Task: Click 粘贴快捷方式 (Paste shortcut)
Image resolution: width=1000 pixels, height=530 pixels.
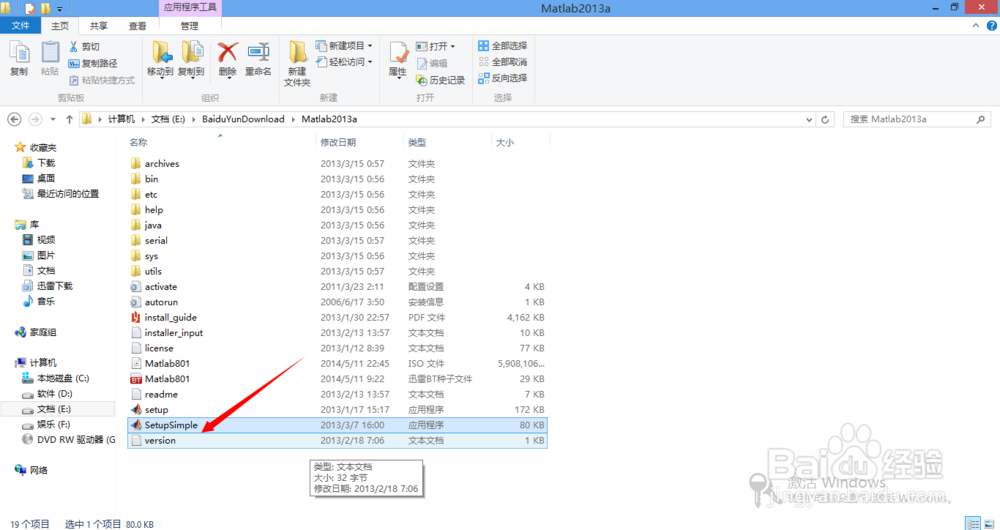Action: click(101, 80)
